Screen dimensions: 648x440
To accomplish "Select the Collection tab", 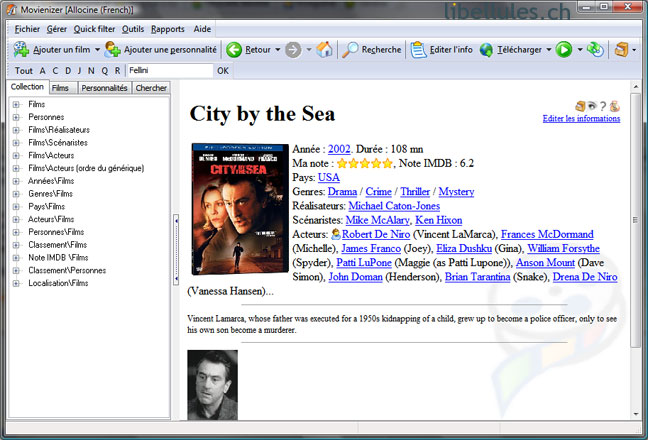I will click(x=28, y=87).
